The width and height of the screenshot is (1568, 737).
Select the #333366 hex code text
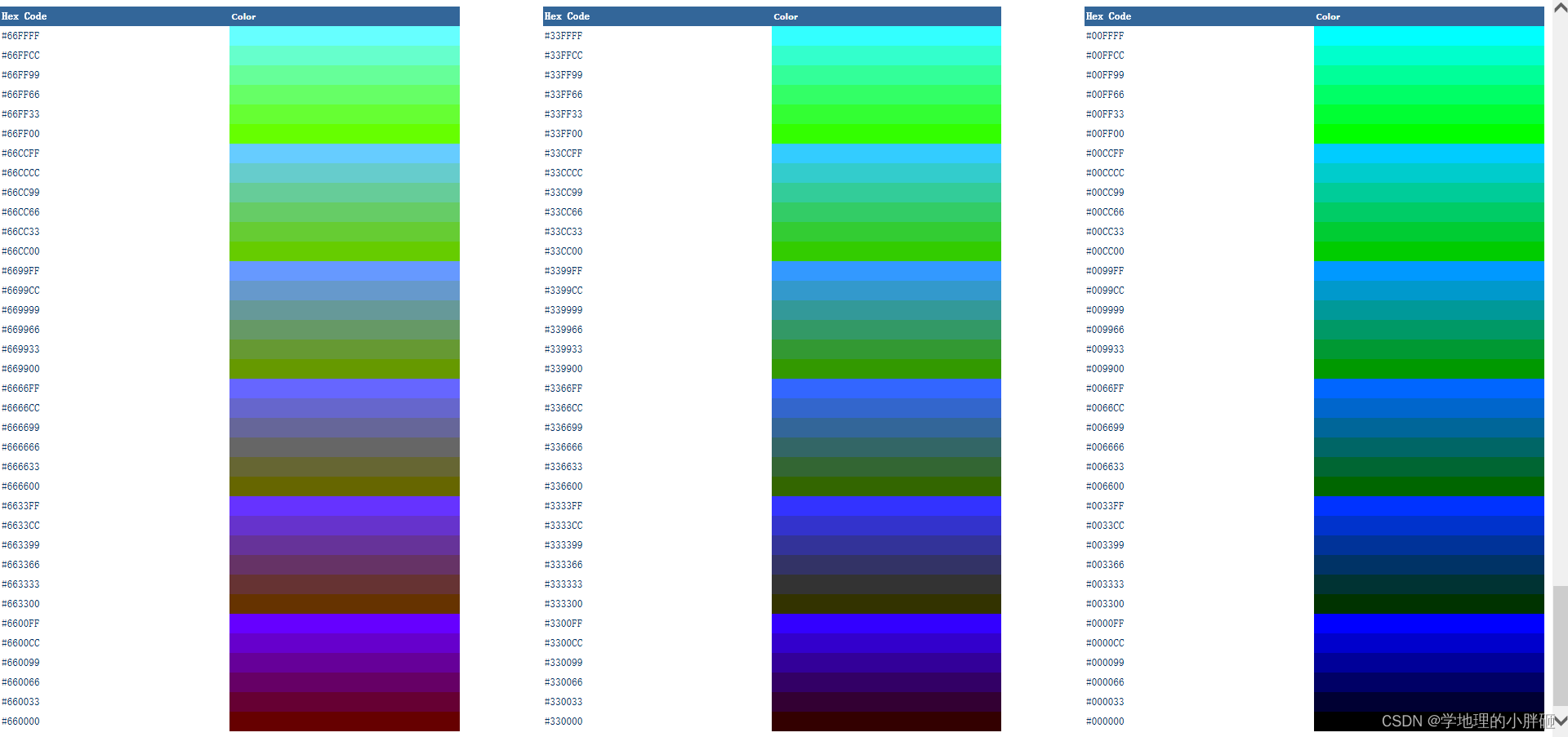563,565
